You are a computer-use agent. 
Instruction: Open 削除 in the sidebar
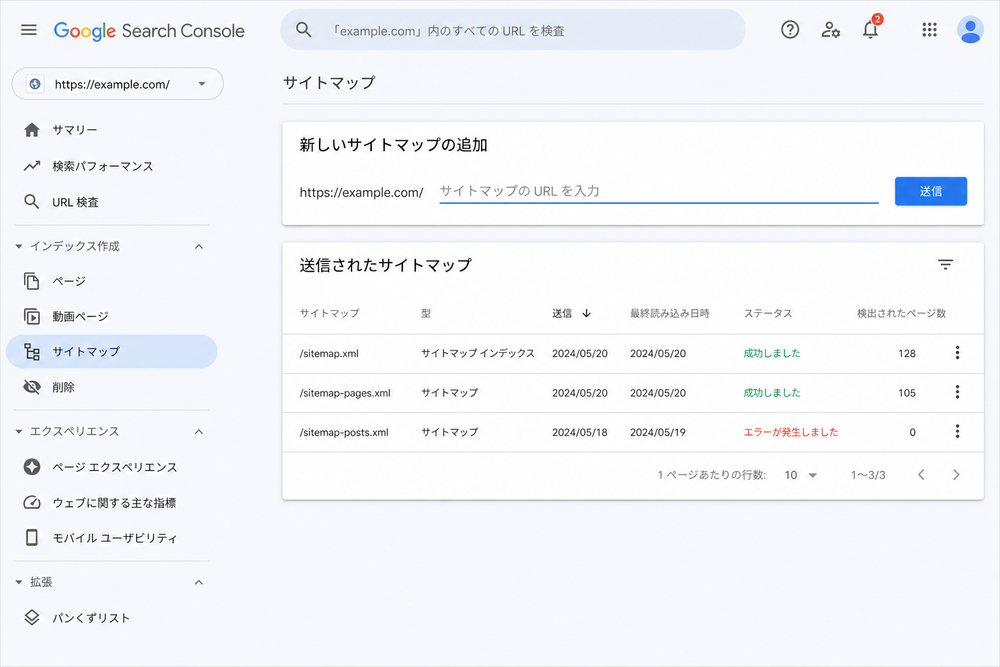pyautogui.click(x=112, y=387)
